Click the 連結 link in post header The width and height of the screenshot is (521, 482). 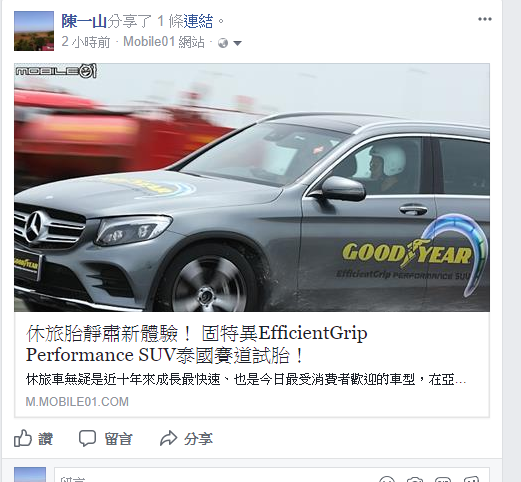tap(198, 21)
